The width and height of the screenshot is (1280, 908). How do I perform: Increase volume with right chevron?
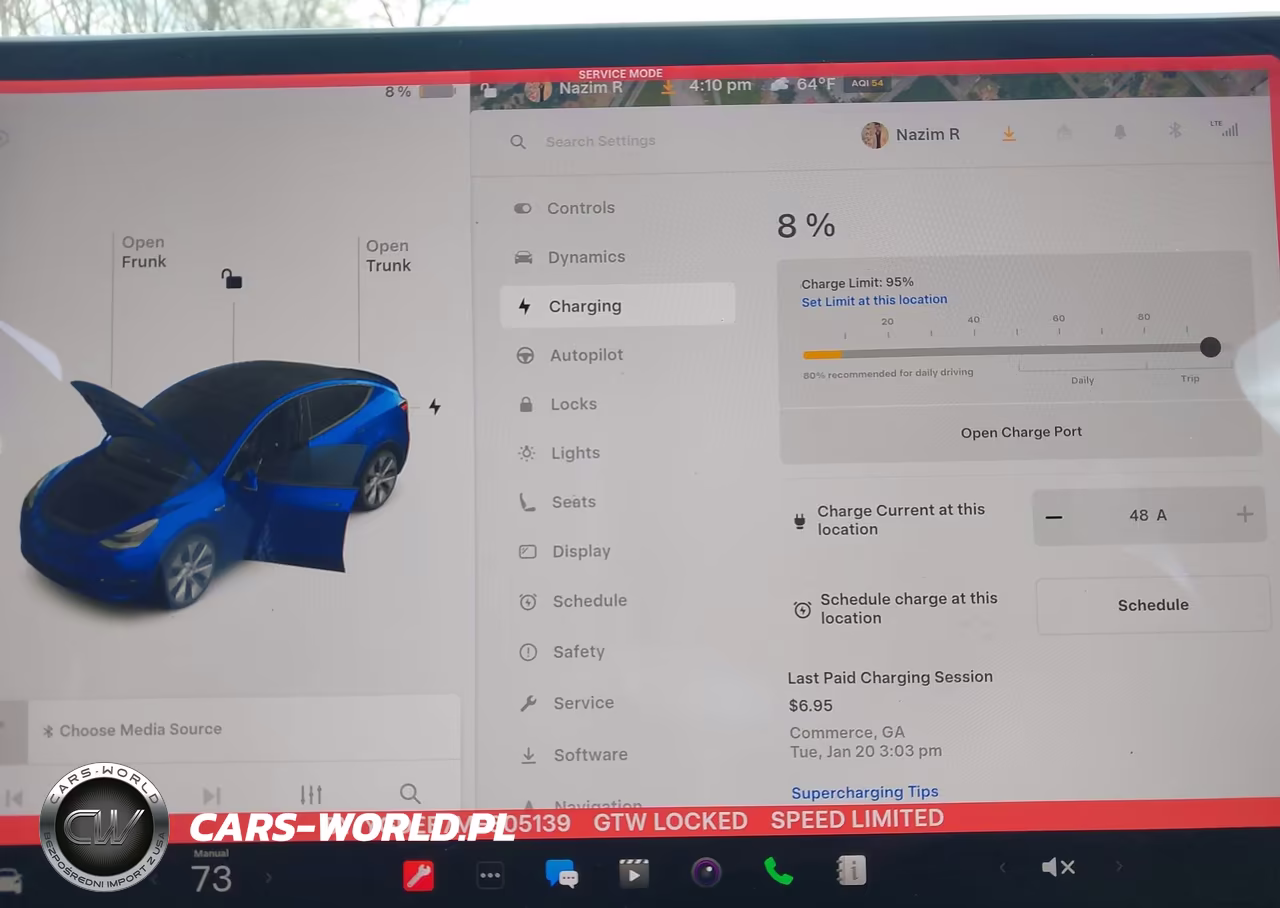click(1119, 866)
